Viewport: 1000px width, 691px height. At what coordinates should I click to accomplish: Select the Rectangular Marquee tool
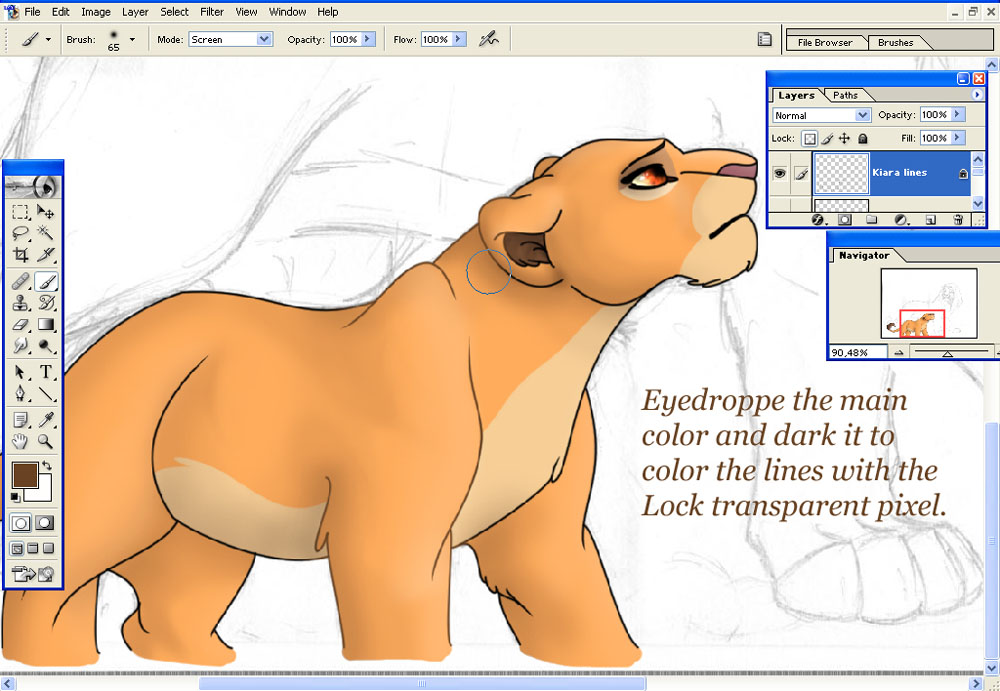click(x=20, y=211)
